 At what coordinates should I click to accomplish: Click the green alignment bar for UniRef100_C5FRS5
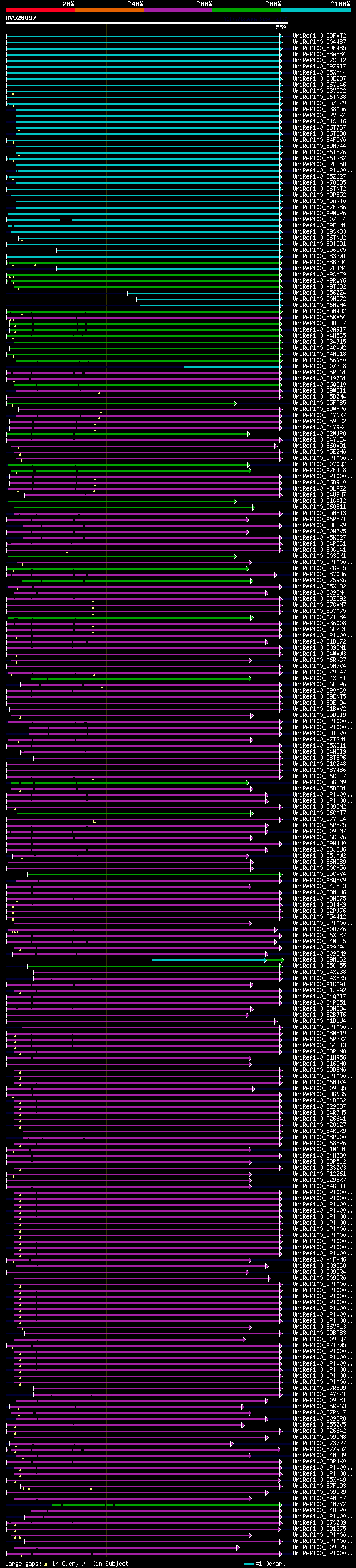point(121,403)
